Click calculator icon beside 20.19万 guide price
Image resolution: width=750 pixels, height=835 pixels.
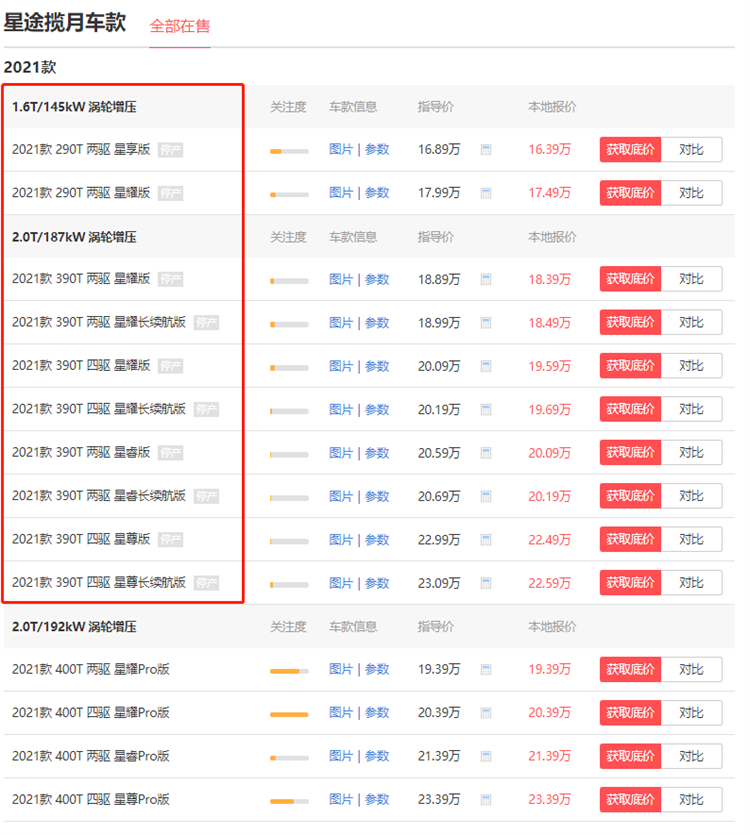[486, 410]
